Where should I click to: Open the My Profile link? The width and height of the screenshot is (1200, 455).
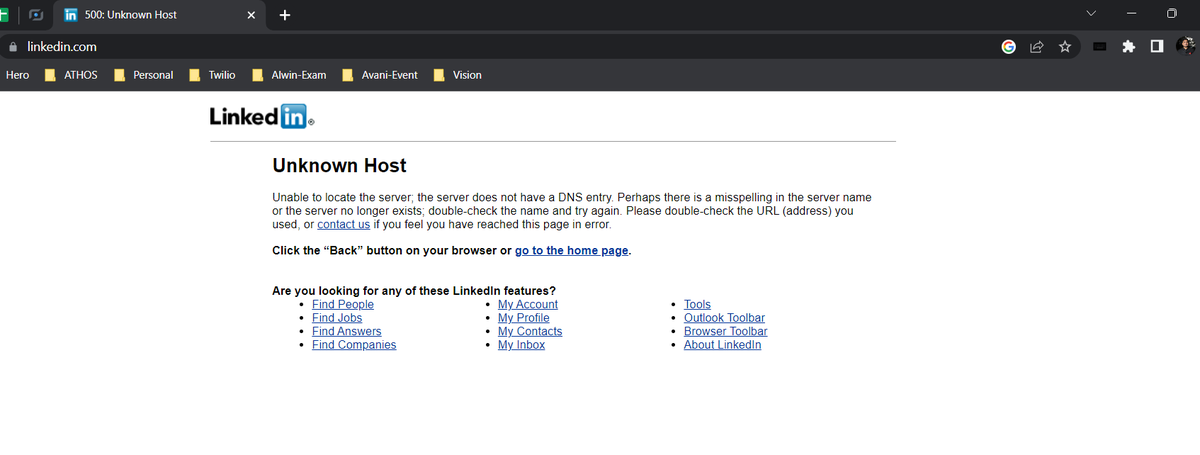tap(524, 318)
